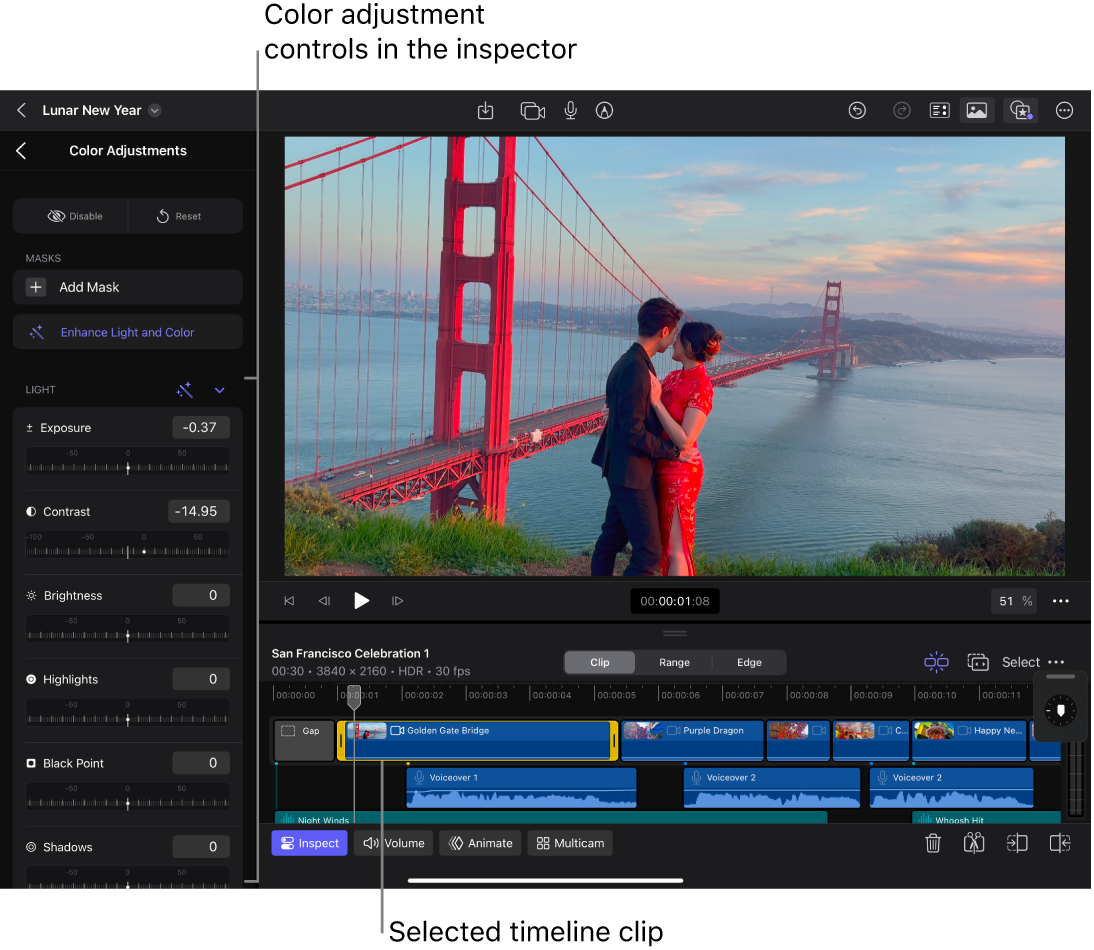Viewport: 1094px width, 950px height.
Task: Edit the Highlights value field
Action: click(x=201, y=679)
